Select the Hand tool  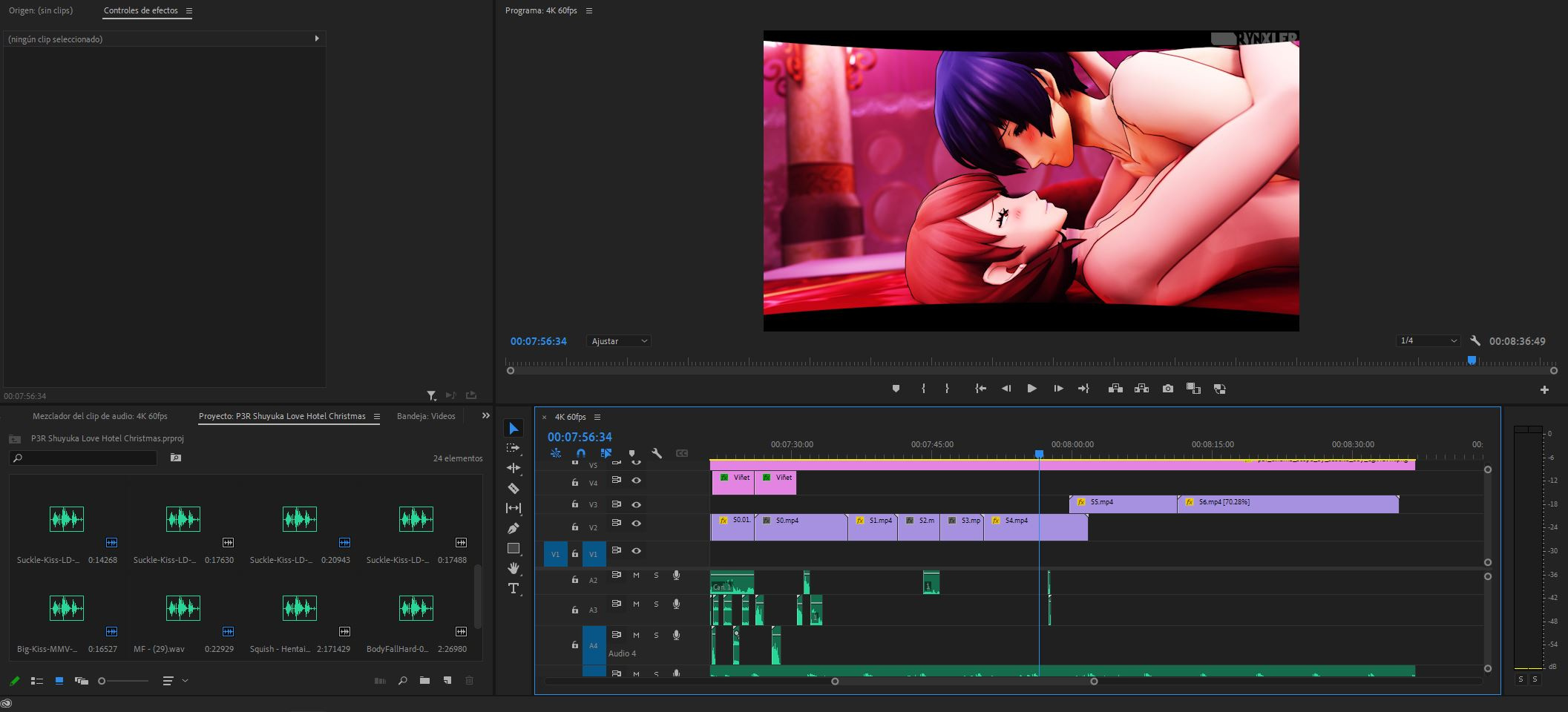click(x=514, y=568)
